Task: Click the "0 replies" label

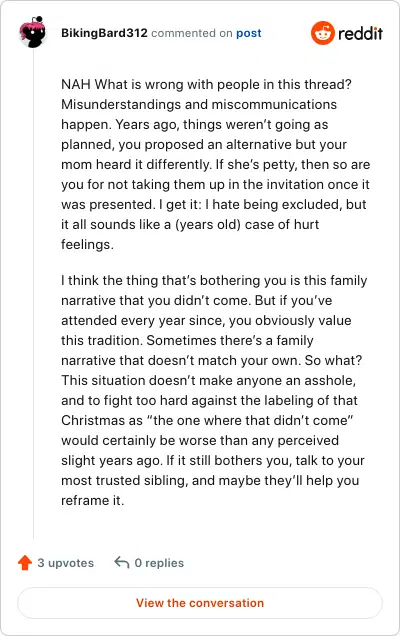Action: pyautogui.click(x=159, y=563)
